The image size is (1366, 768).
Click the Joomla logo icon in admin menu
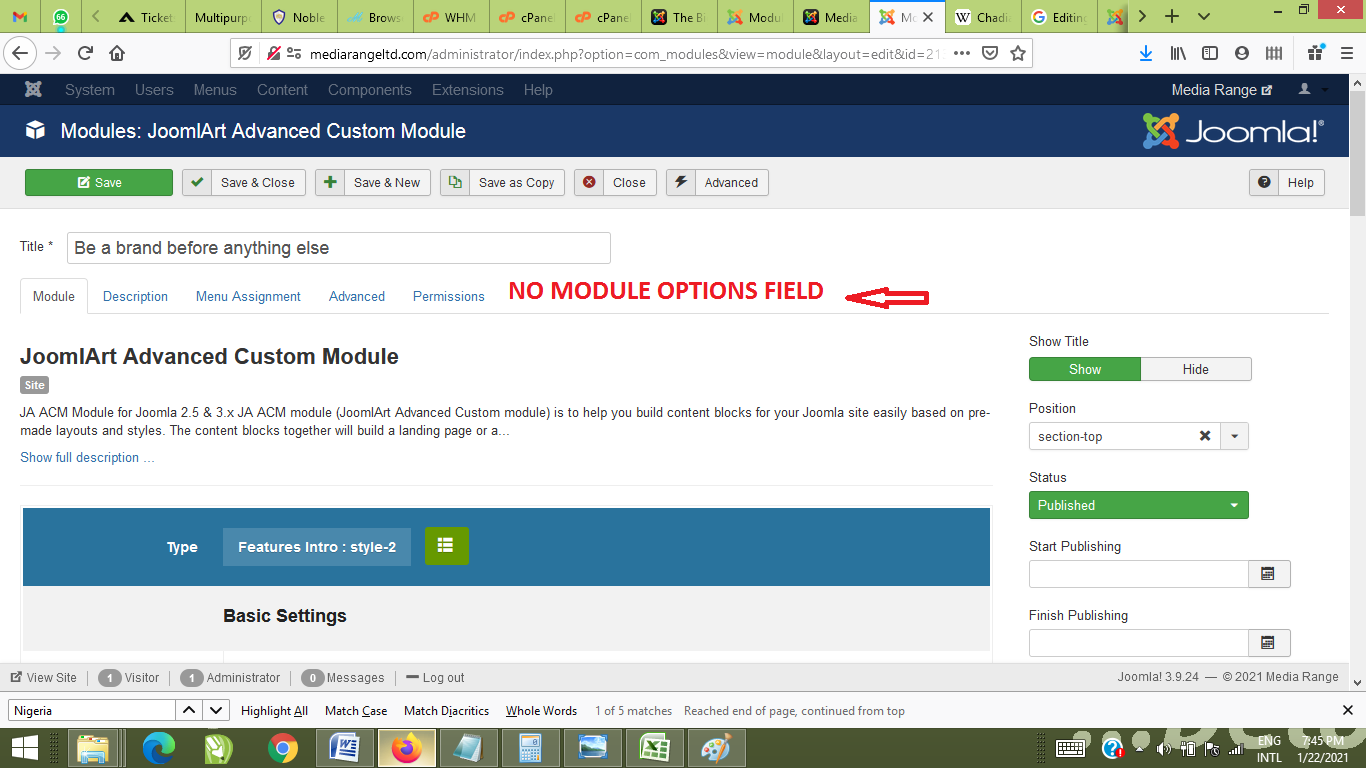[x=33, y=90]
